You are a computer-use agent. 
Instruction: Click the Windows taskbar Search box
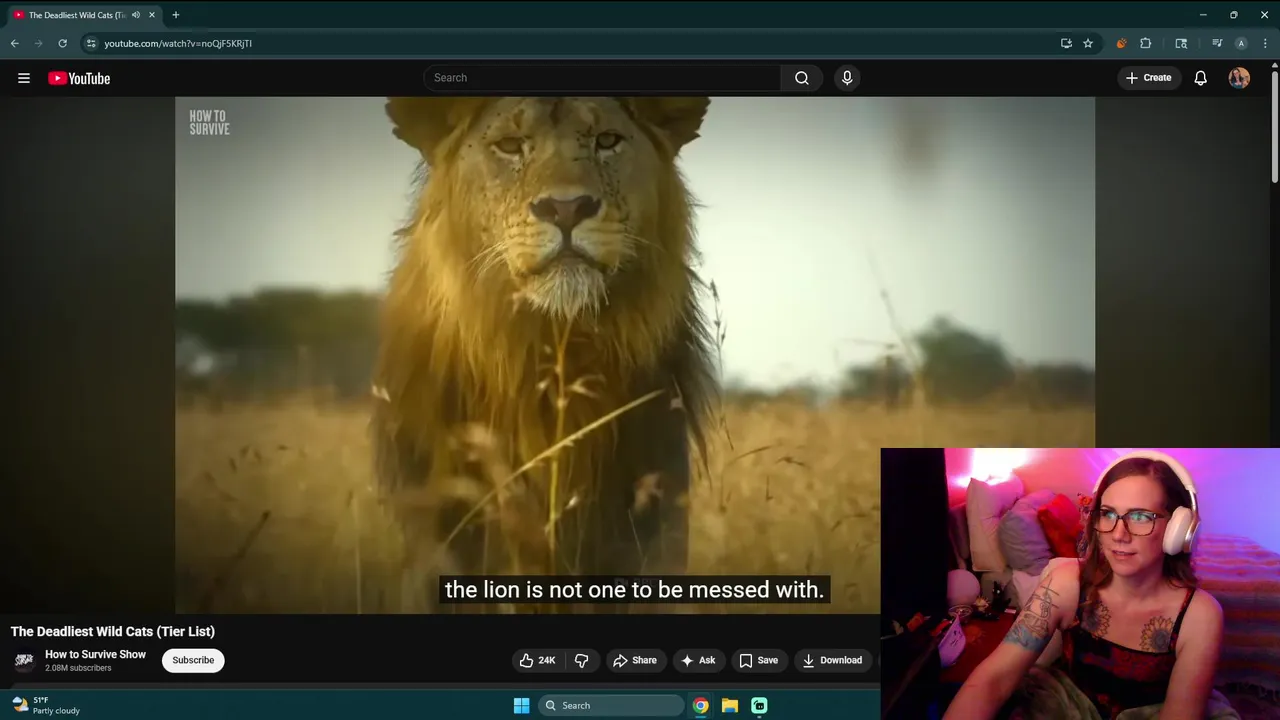coord(611,705)
